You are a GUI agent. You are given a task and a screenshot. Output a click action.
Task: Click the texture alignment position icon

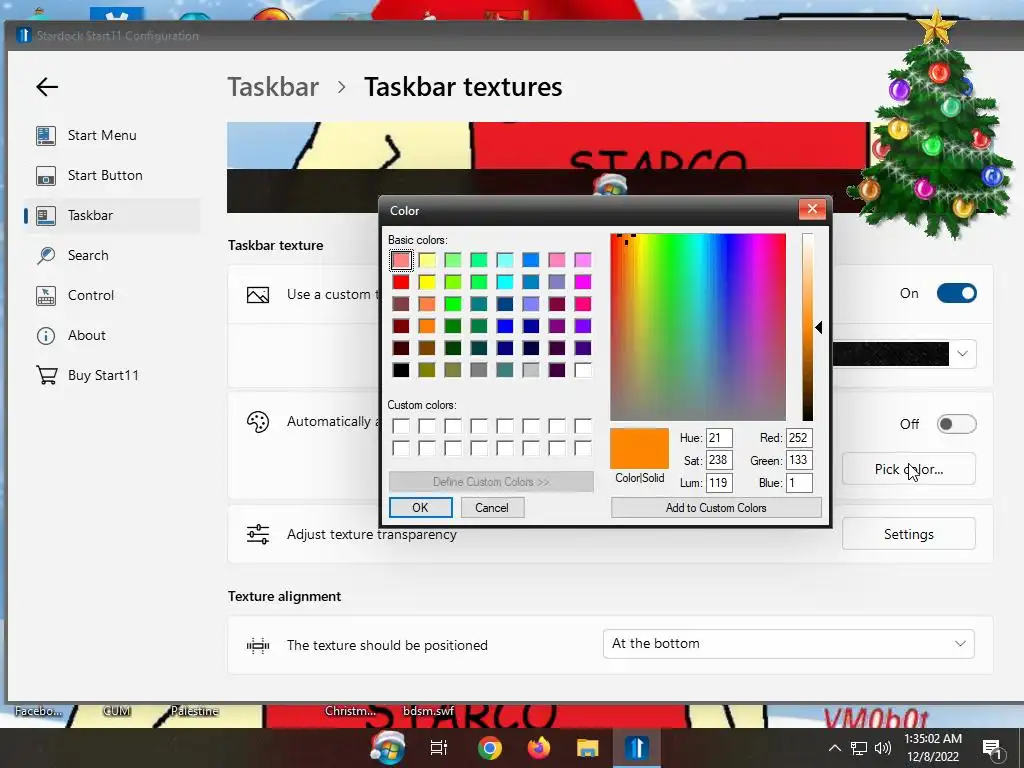pos(258,646)
